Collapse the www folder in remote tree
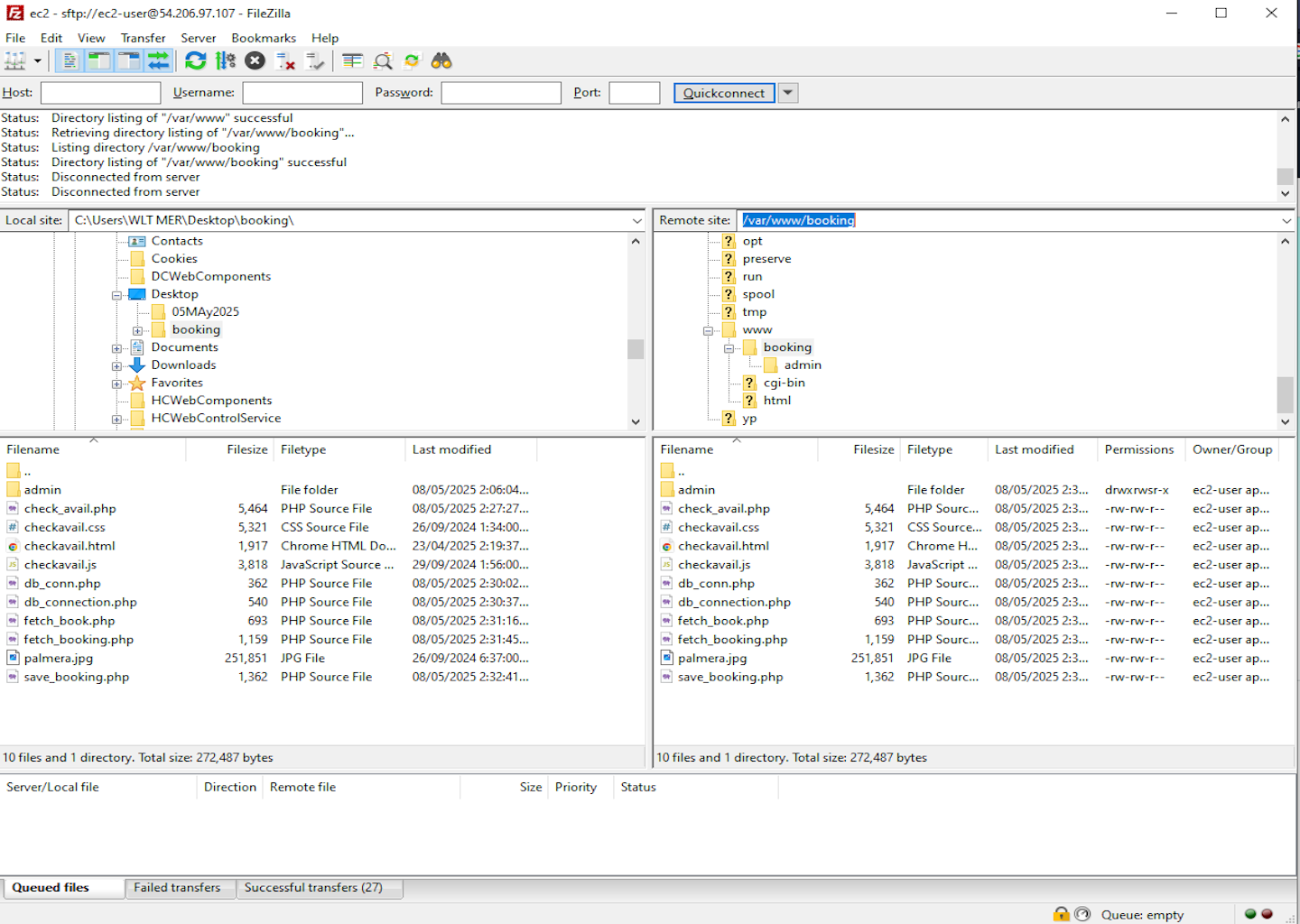The image size is (1300, 924). (709, 330)
